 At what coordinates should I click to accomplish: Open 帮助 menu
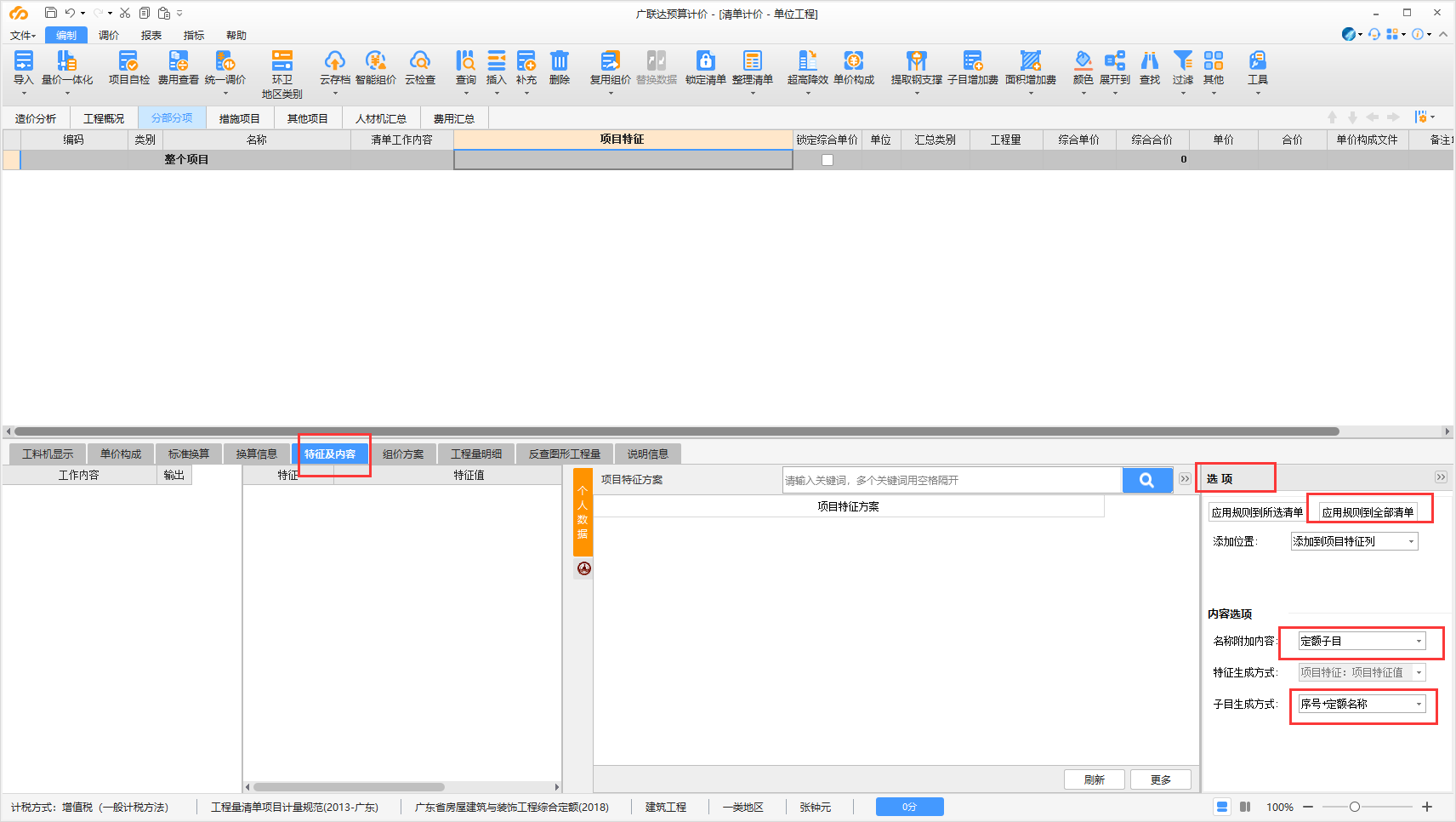coord(236,35)
